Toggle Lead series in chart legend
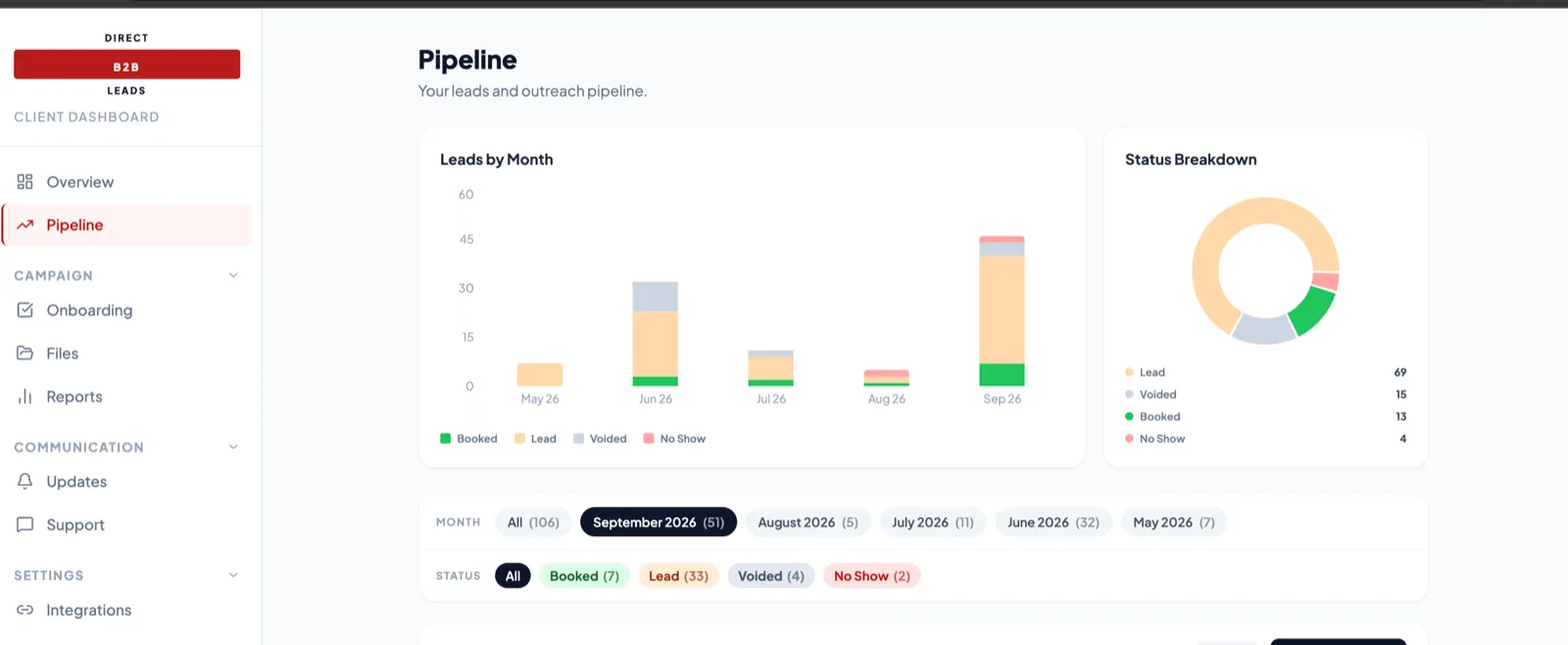 535,438
